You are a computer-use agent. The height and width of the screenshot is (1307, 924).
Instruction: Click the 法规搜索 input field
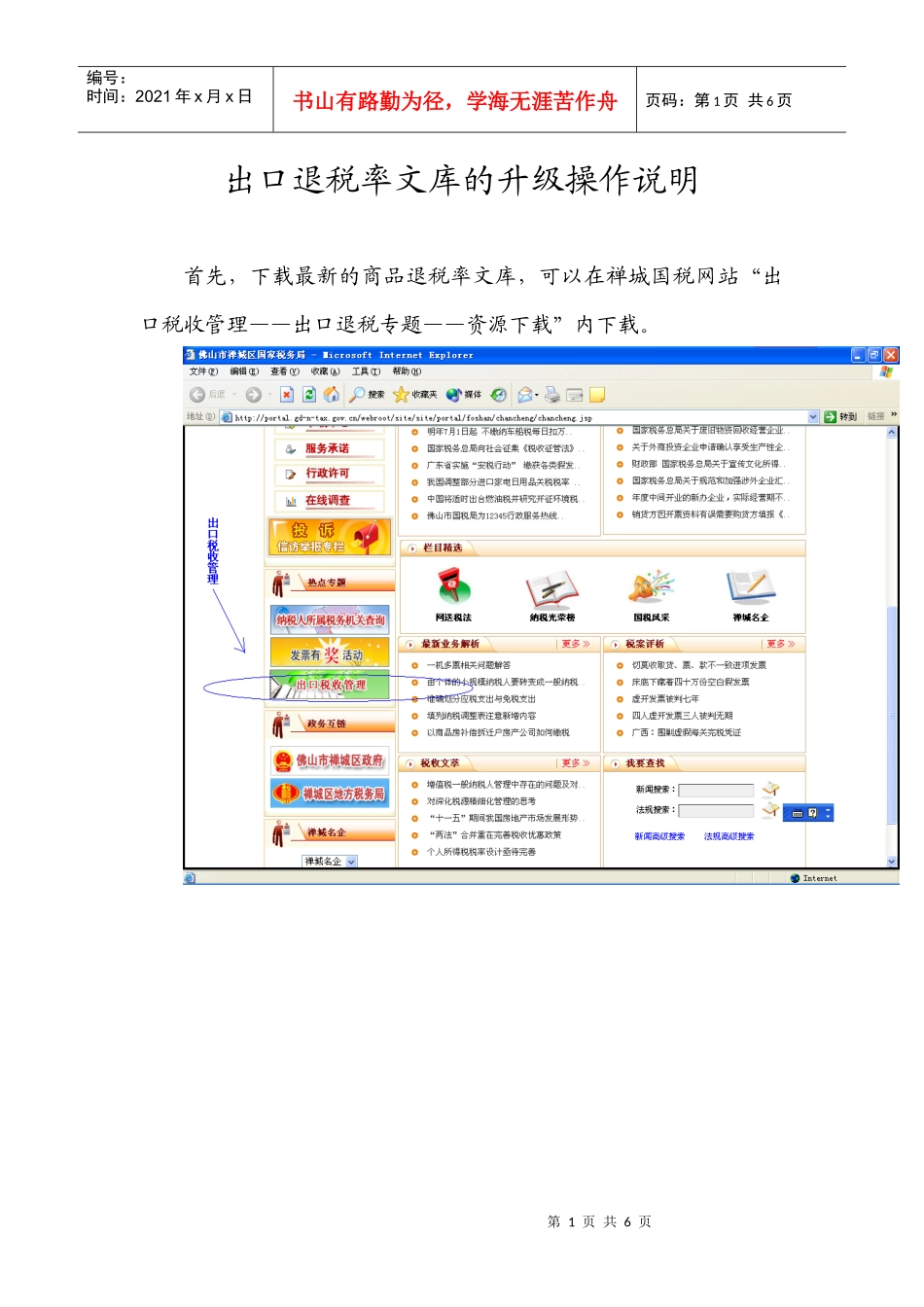(716, 810)
